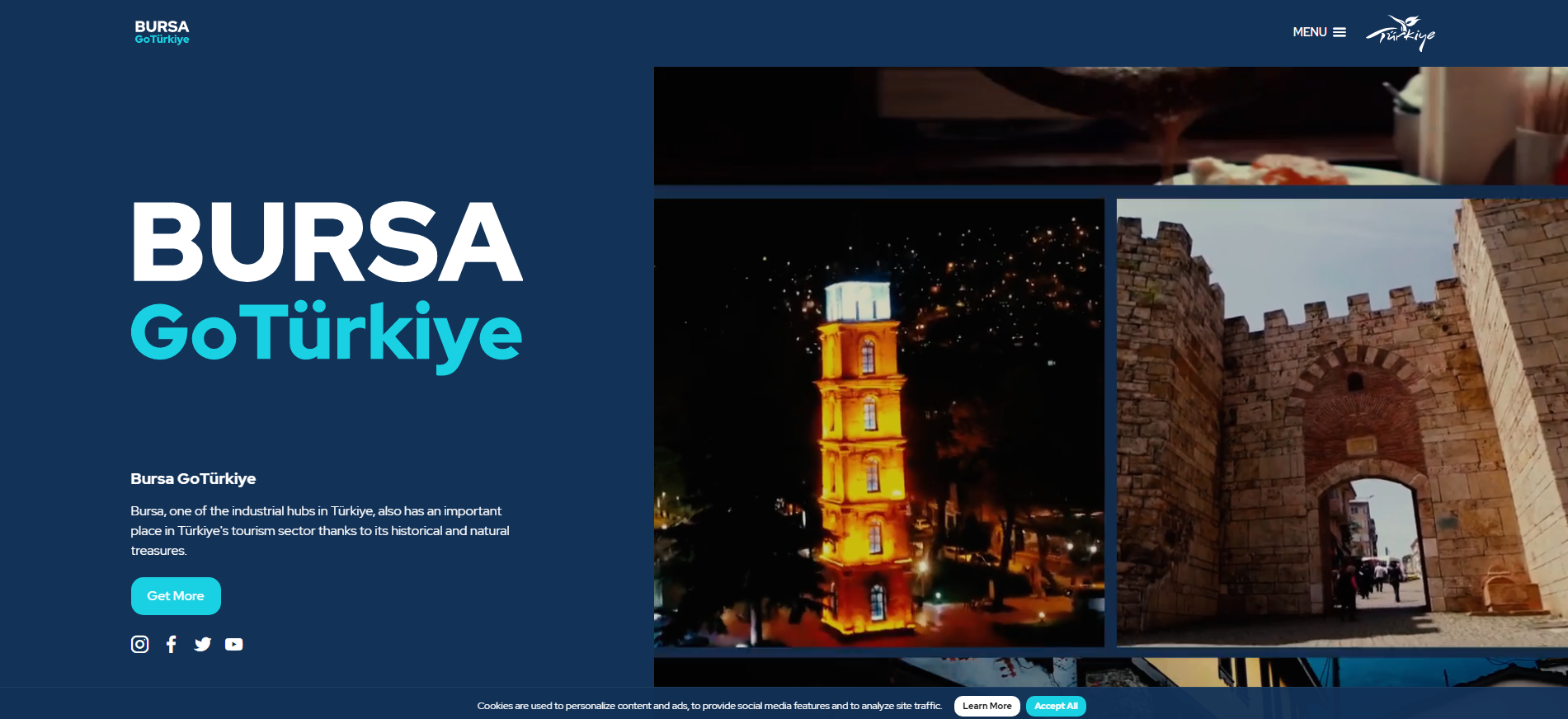This screenshot has height=719, width=1568.
Task: Open the Instagram social link
Action: point(140,644)
